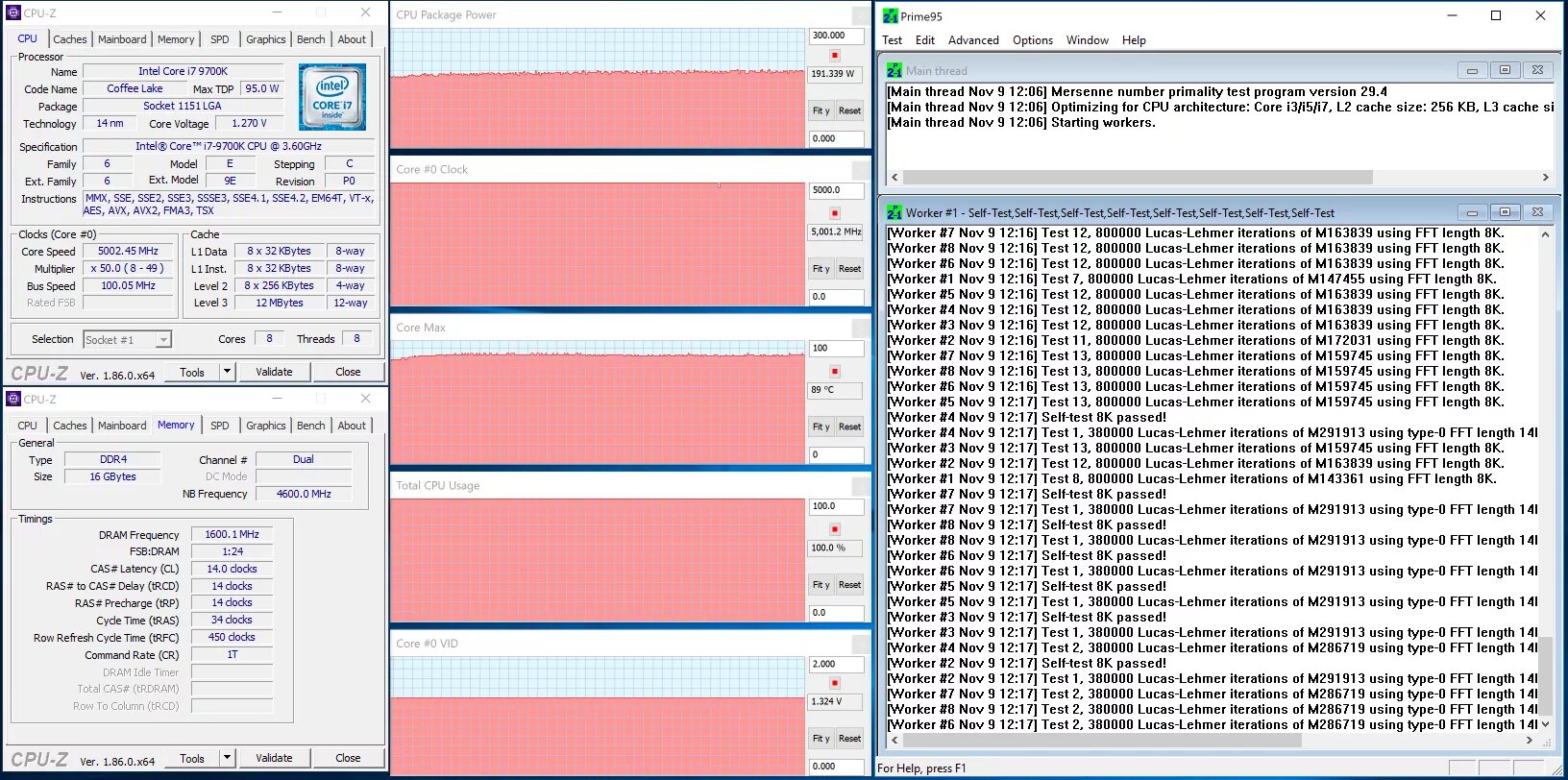Click Validate in upper CPU-Z window
The width and height of the screenshot is (1568, 780).
tap(274, 372)
